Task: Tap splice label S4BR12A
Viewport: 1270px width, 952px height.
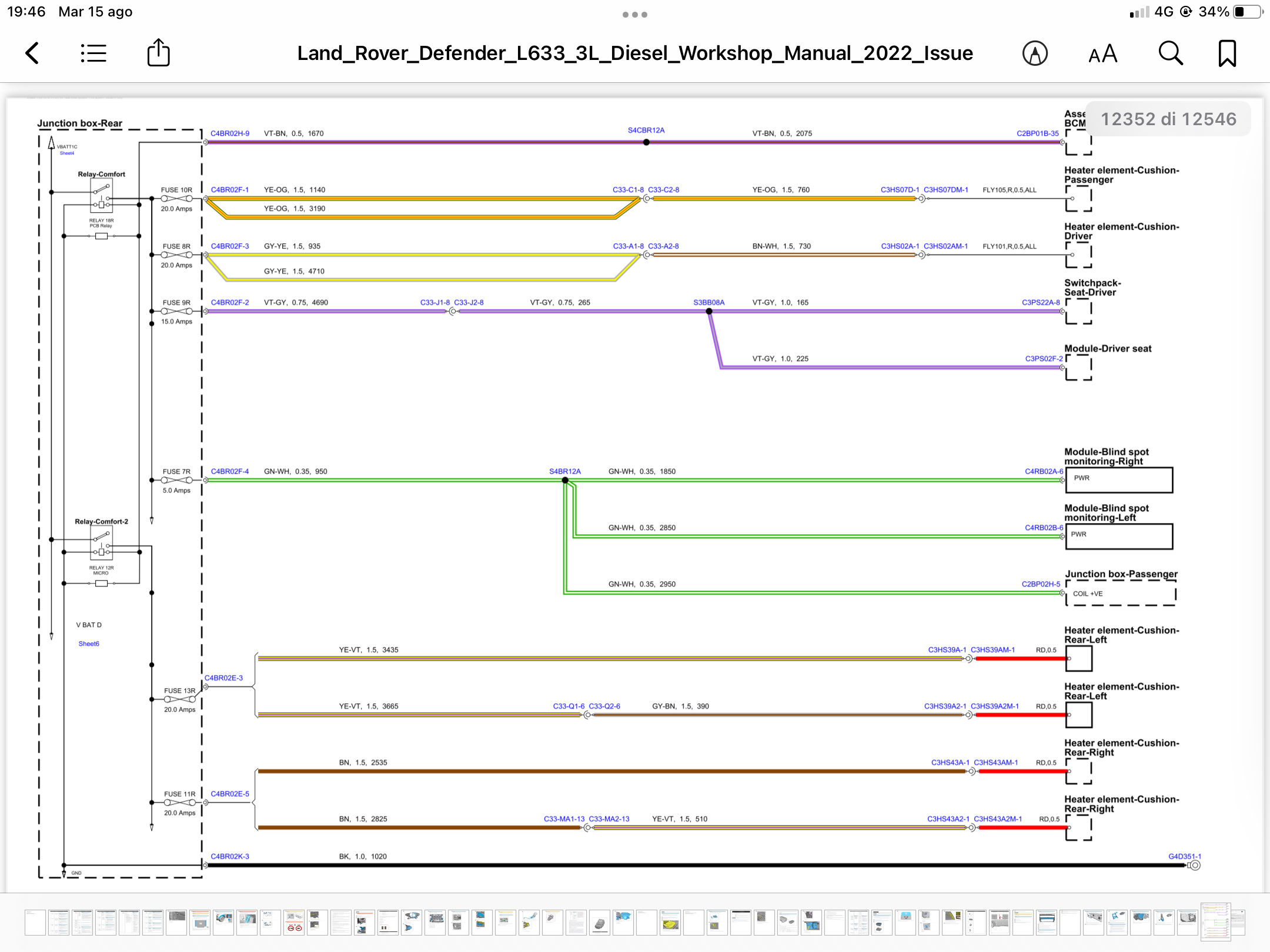Action: (565, 471)
